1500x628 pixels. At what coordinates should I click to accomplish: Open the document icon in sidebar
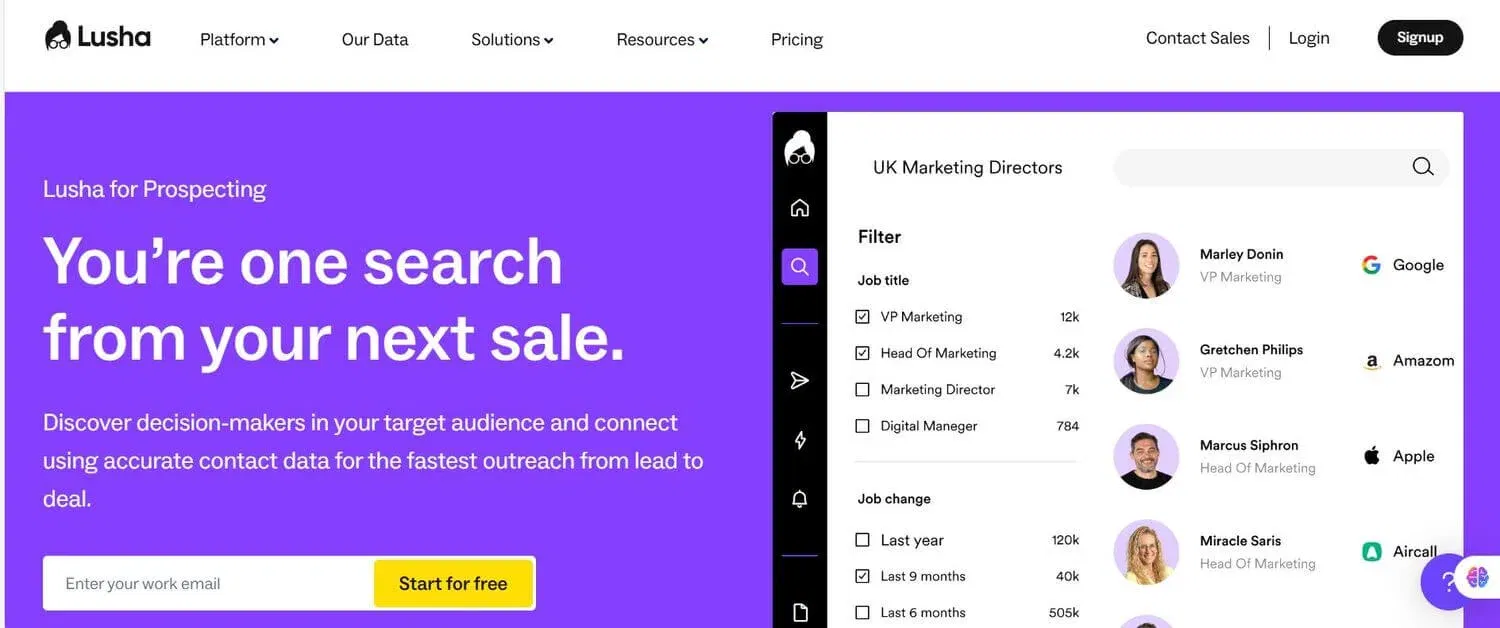(800, 612)
